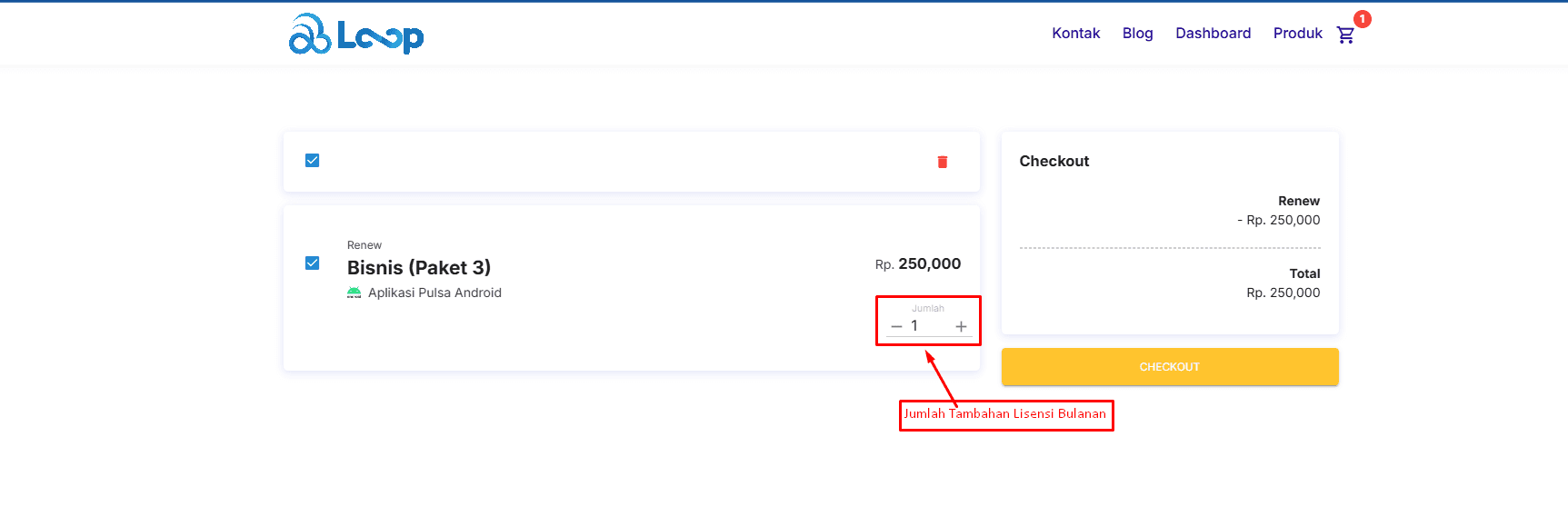
Task: Delete selected items with the trash icon
Action: click(x=942, y=162)
